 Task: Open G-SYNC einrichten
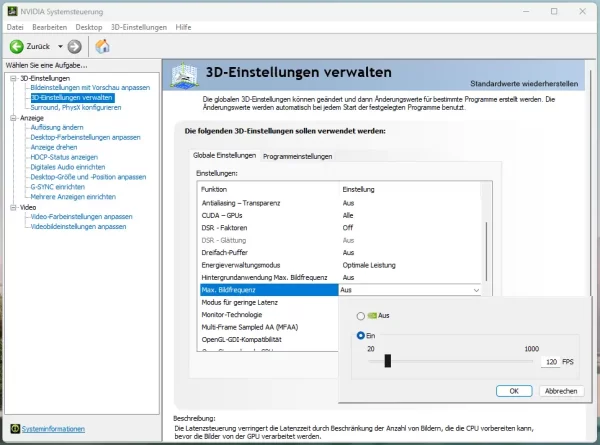pyautogui.click(x=57, y=187)
